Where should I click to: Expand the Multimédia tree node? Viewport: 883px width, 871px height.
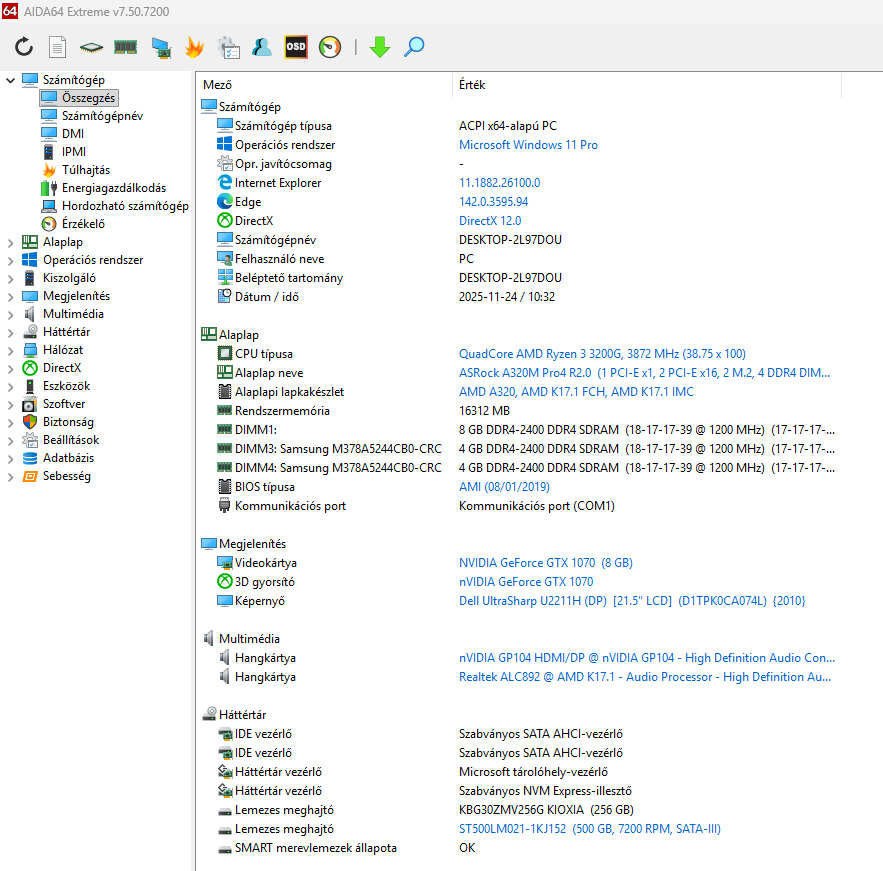pyautogui.click(x=10, y=314)
